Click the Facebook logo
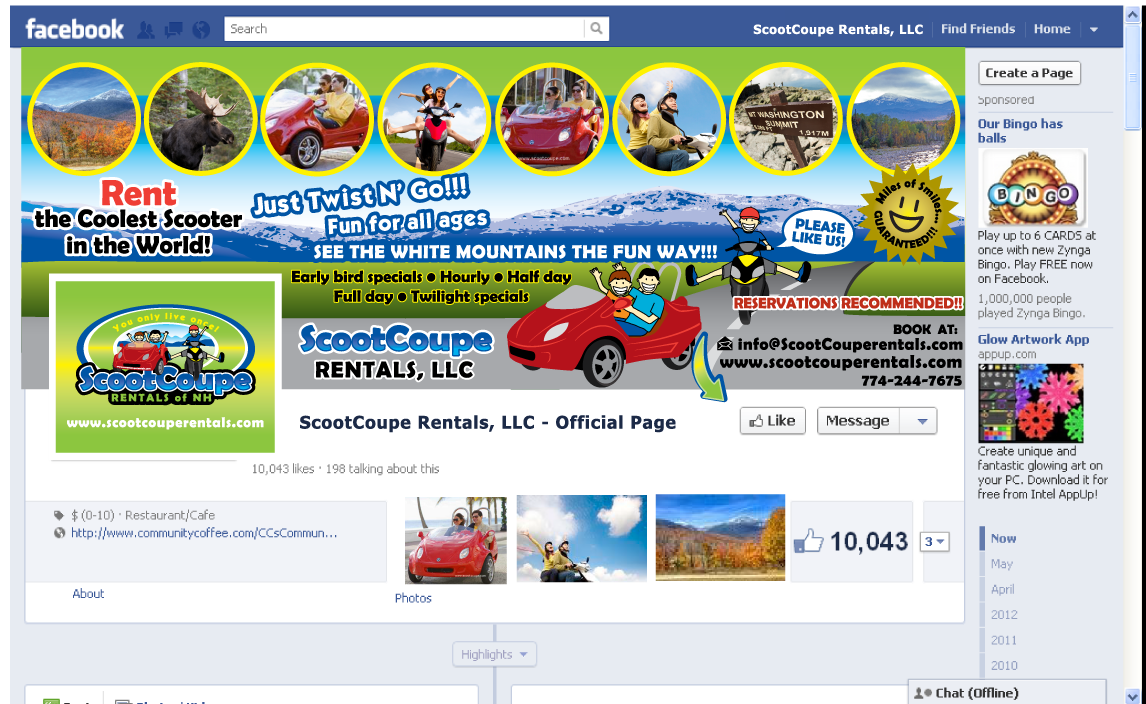Screen dimensions: 1146x704 (x=74, y=29)
